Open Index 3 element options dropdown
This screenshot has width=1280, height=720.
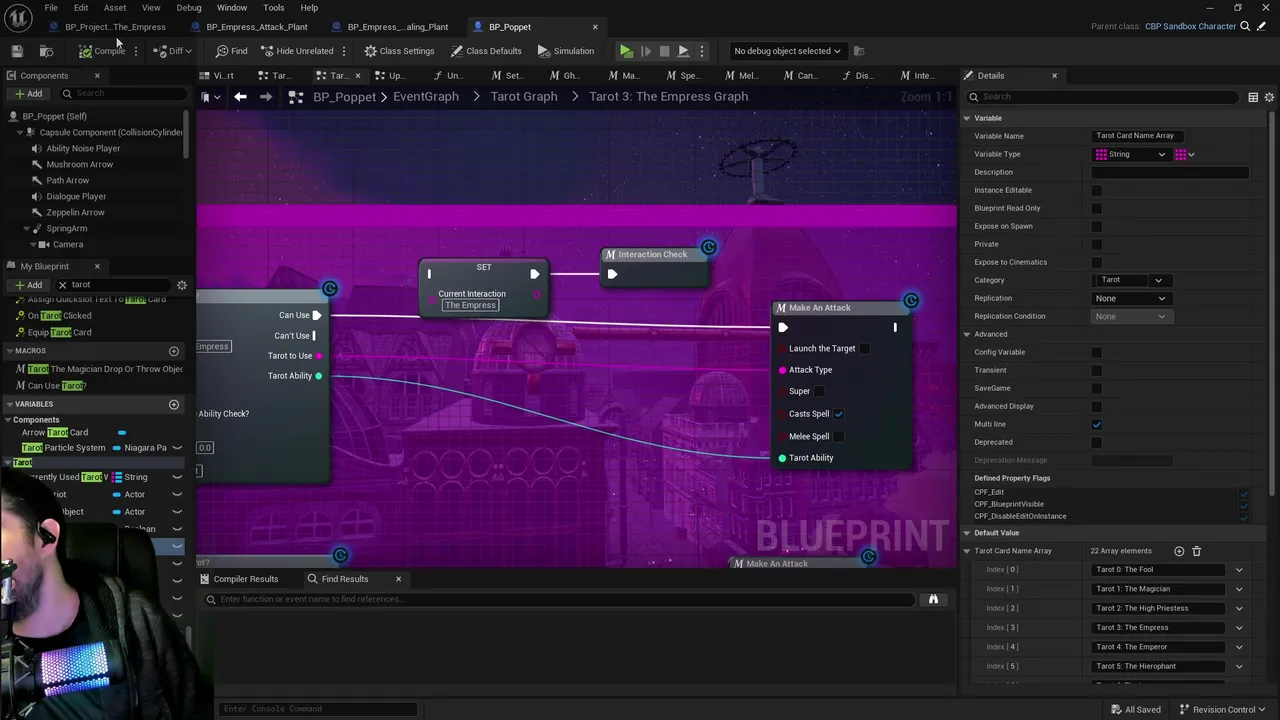pos(1238,628)
